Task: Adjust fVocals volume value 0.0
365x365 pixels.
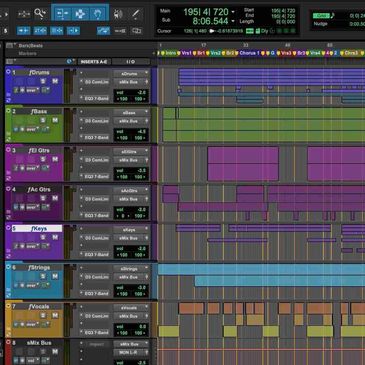Action: click(x=141, y=327)
